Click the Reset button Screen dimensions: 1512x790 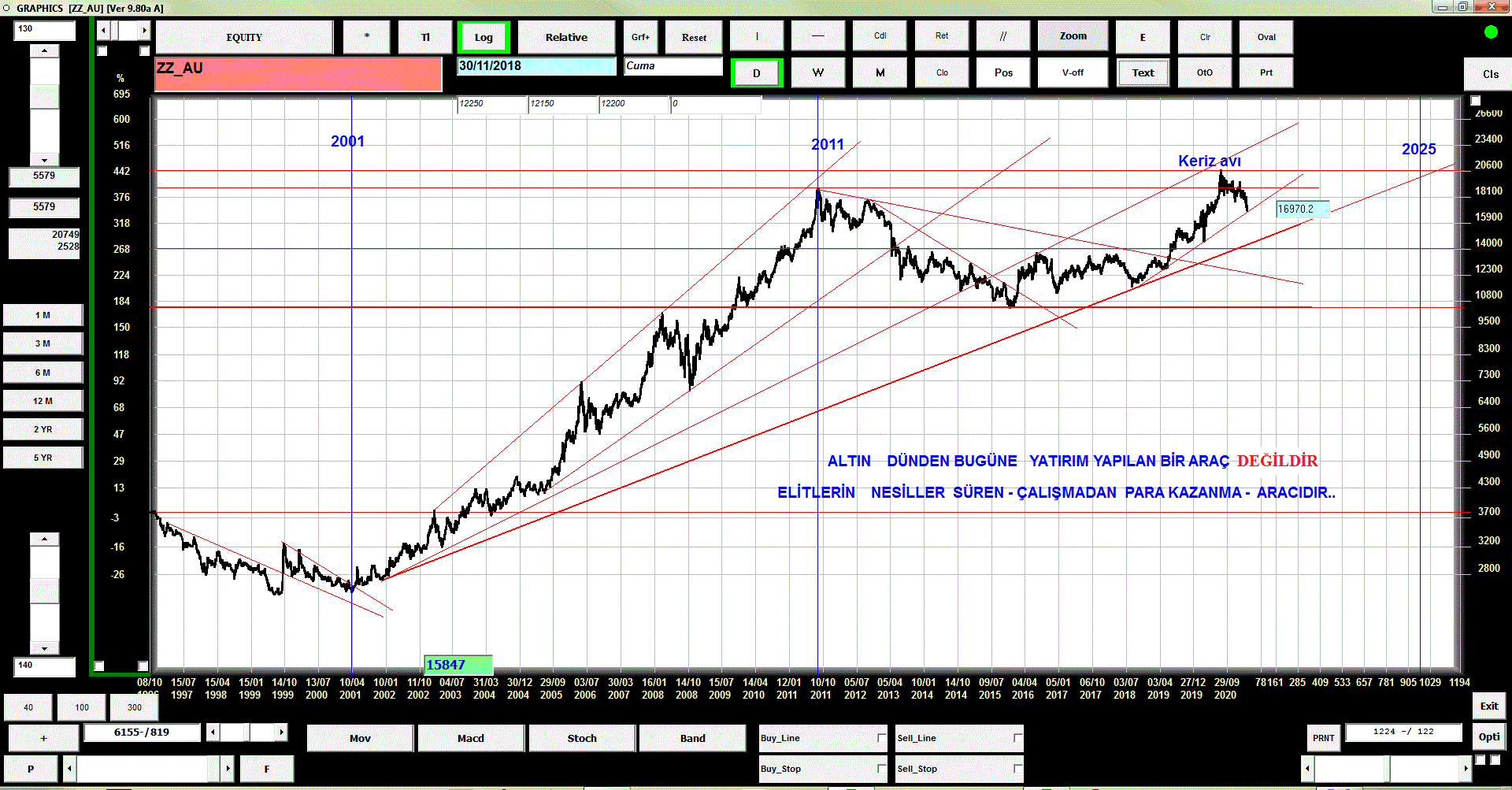click(694, 37)
